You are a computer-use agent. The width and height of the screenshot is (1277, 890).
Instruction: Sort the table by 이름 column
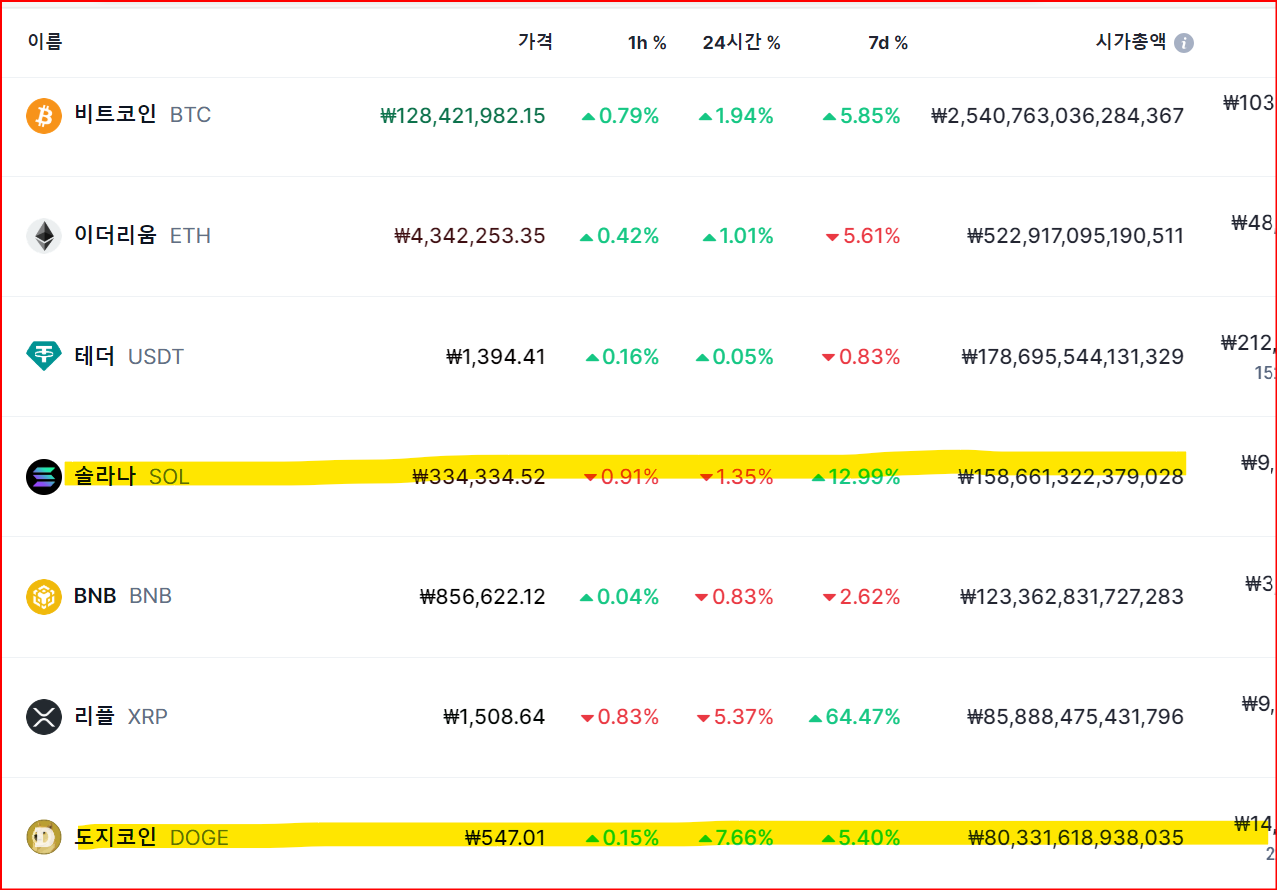pyautogui.click(x=45, y=42)
